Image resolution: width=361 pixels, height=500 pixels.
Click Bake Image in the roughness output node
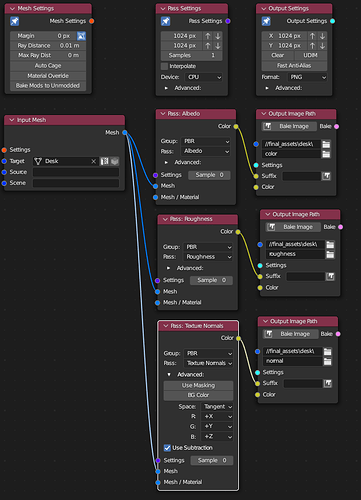click(x=294, y=227)
